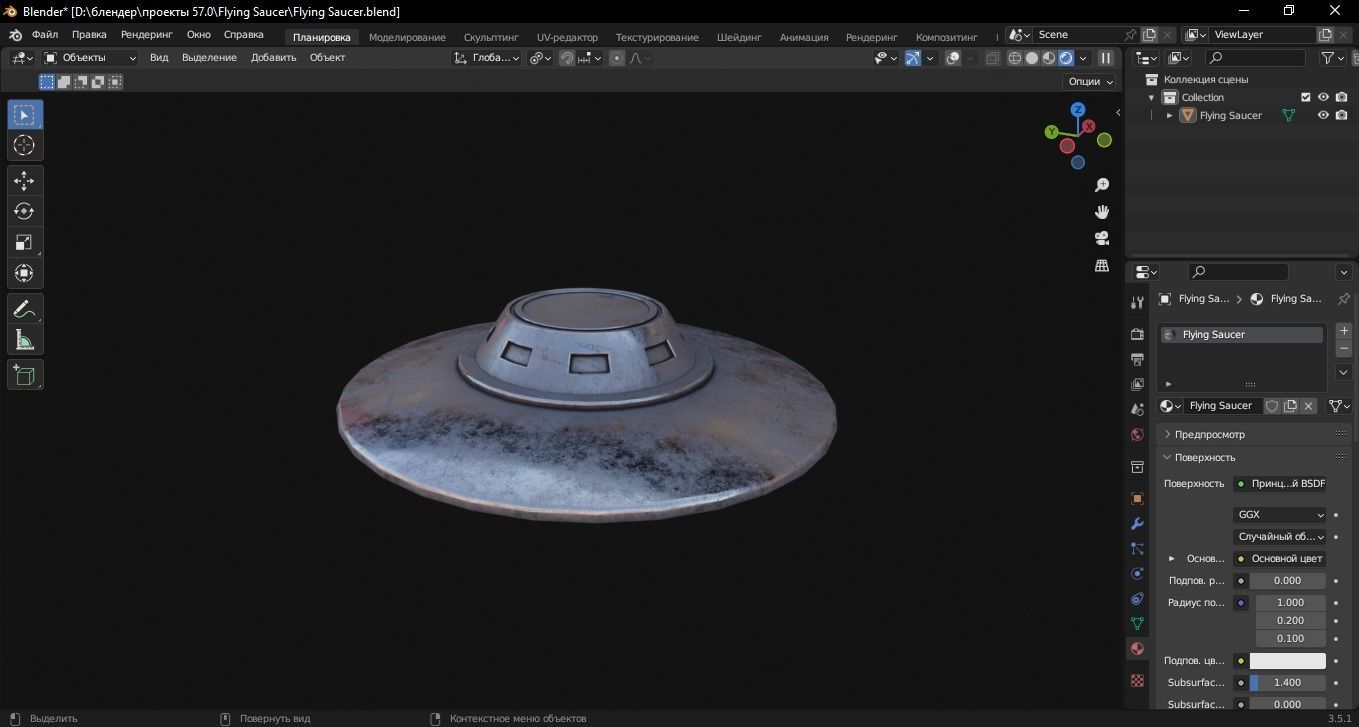
Task: Open the Scene properties tab
Action: click(x=1137, y=409)
